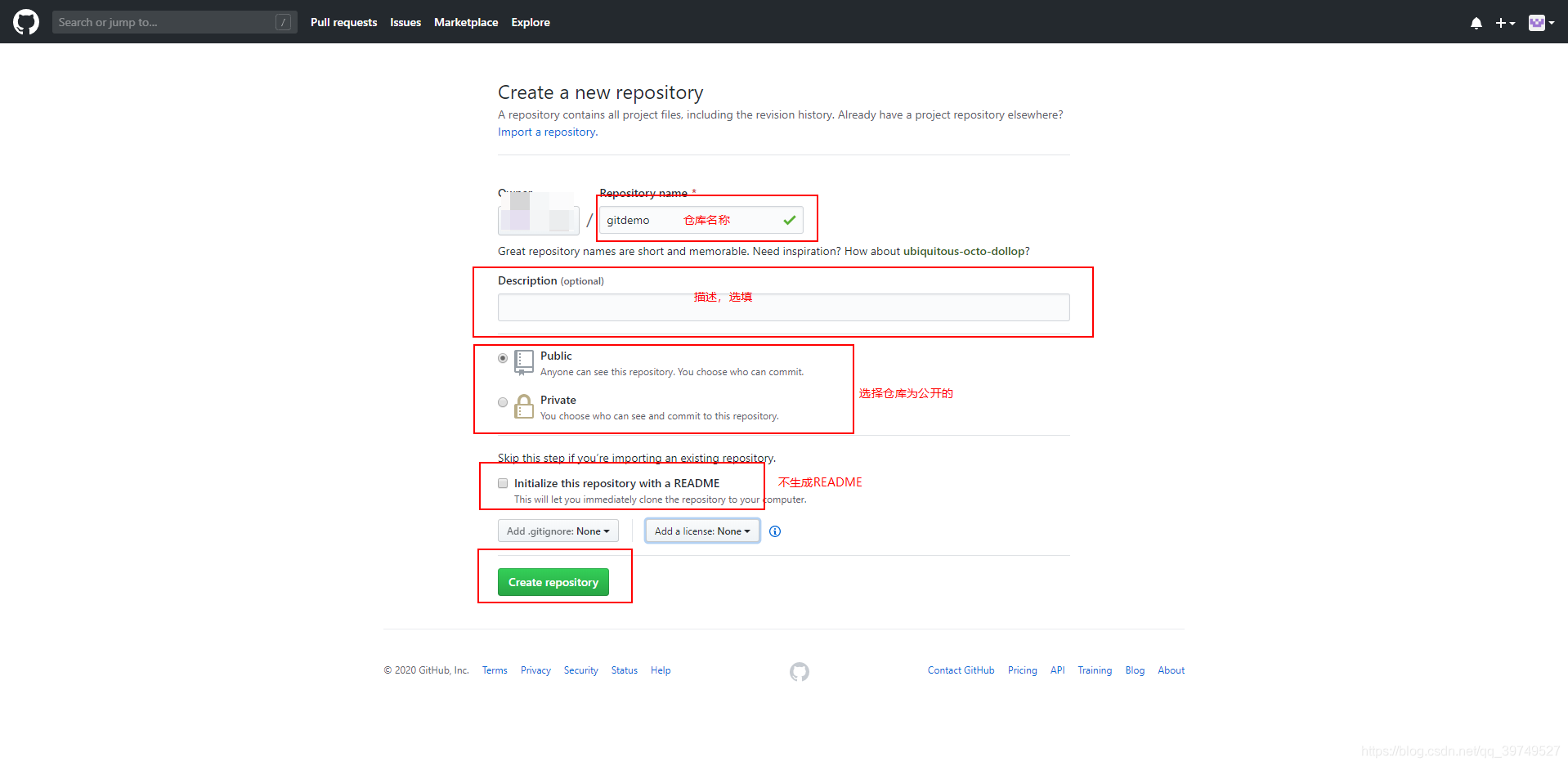
Task: Follow the Import a repository link
Action: coord(547,132)
